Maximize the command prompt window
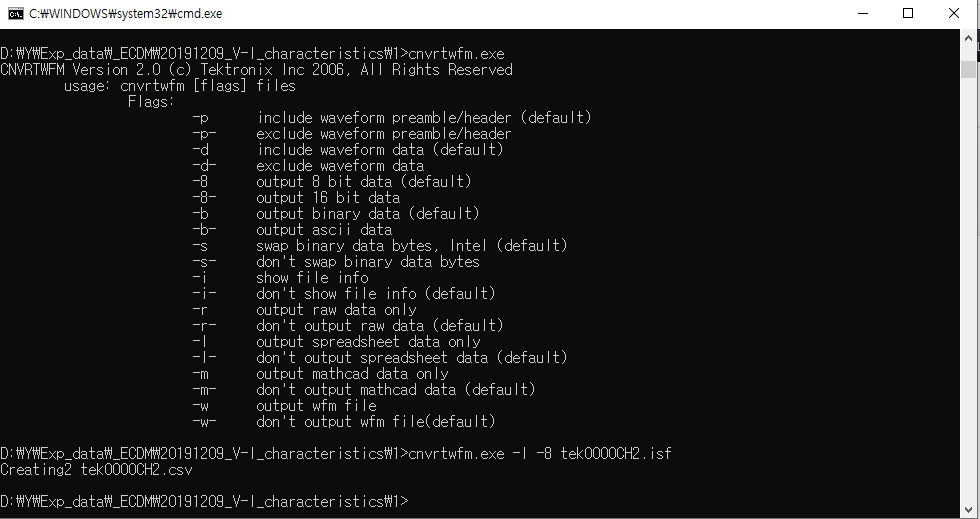Screen dimensions: 980x519 point(908,13)
